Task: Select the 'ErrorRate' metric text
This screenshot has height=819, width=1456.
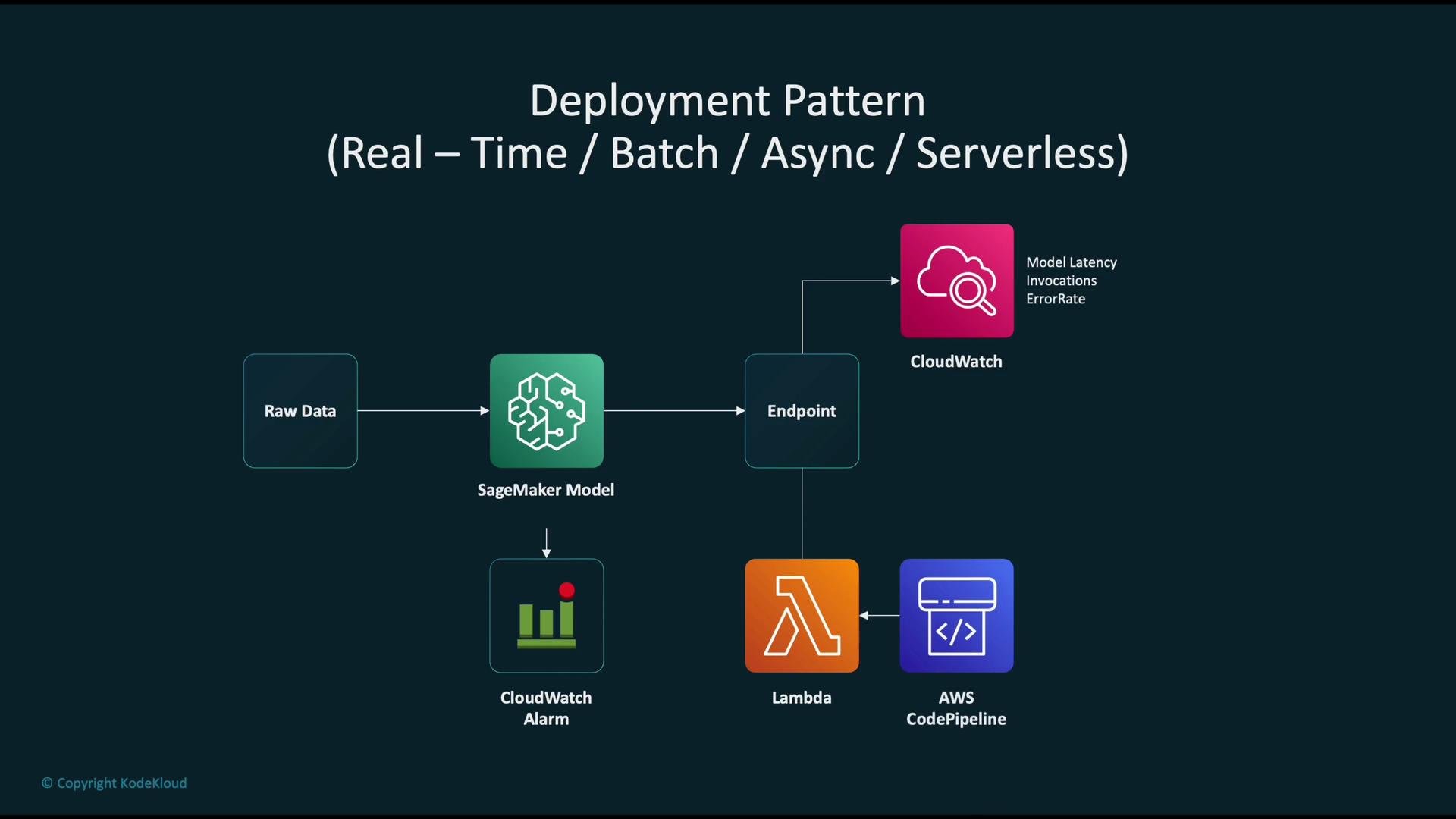Action: tap(1056, 299)
